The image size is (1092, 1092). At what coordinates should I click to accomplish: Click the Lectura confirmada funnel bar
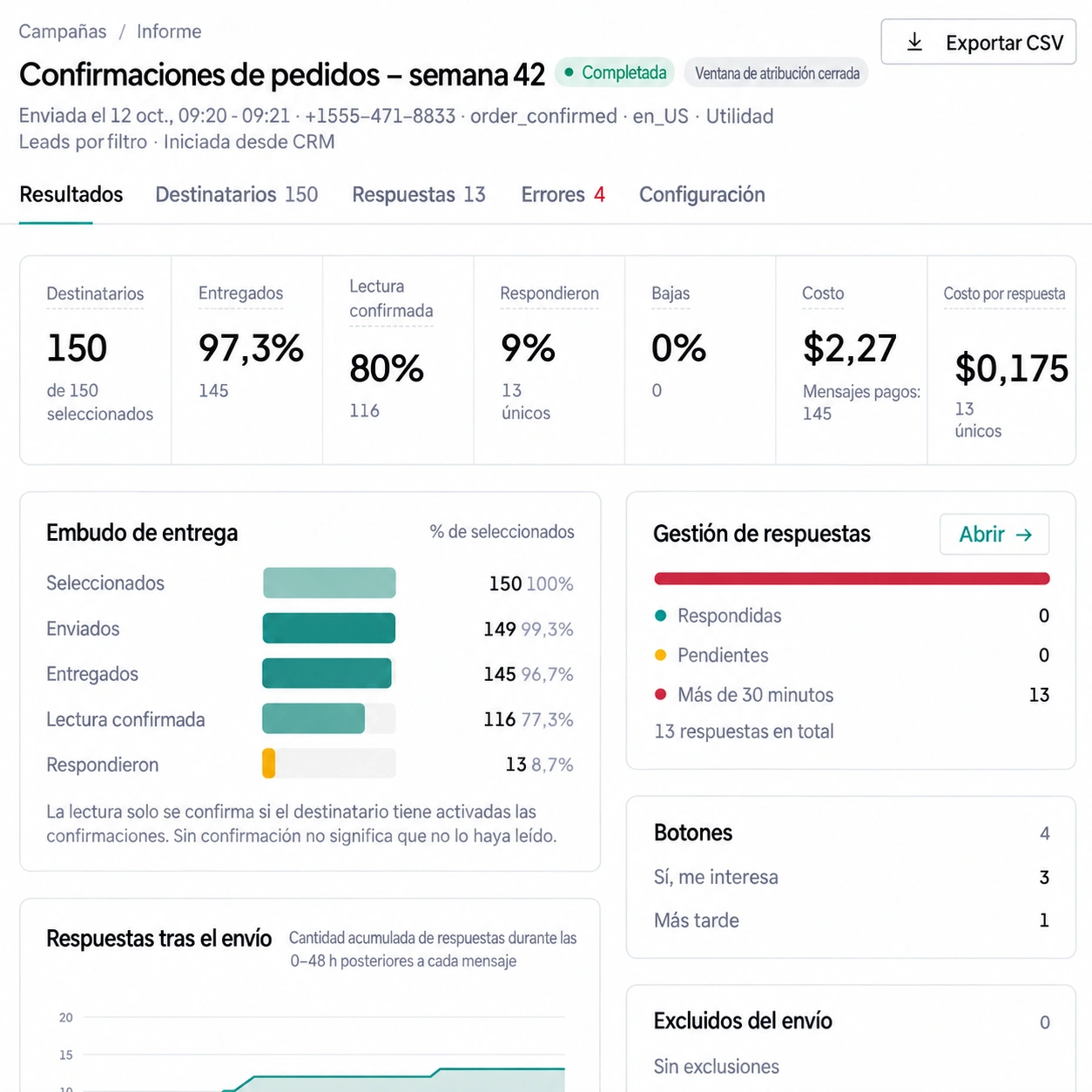tap(313, 718)
